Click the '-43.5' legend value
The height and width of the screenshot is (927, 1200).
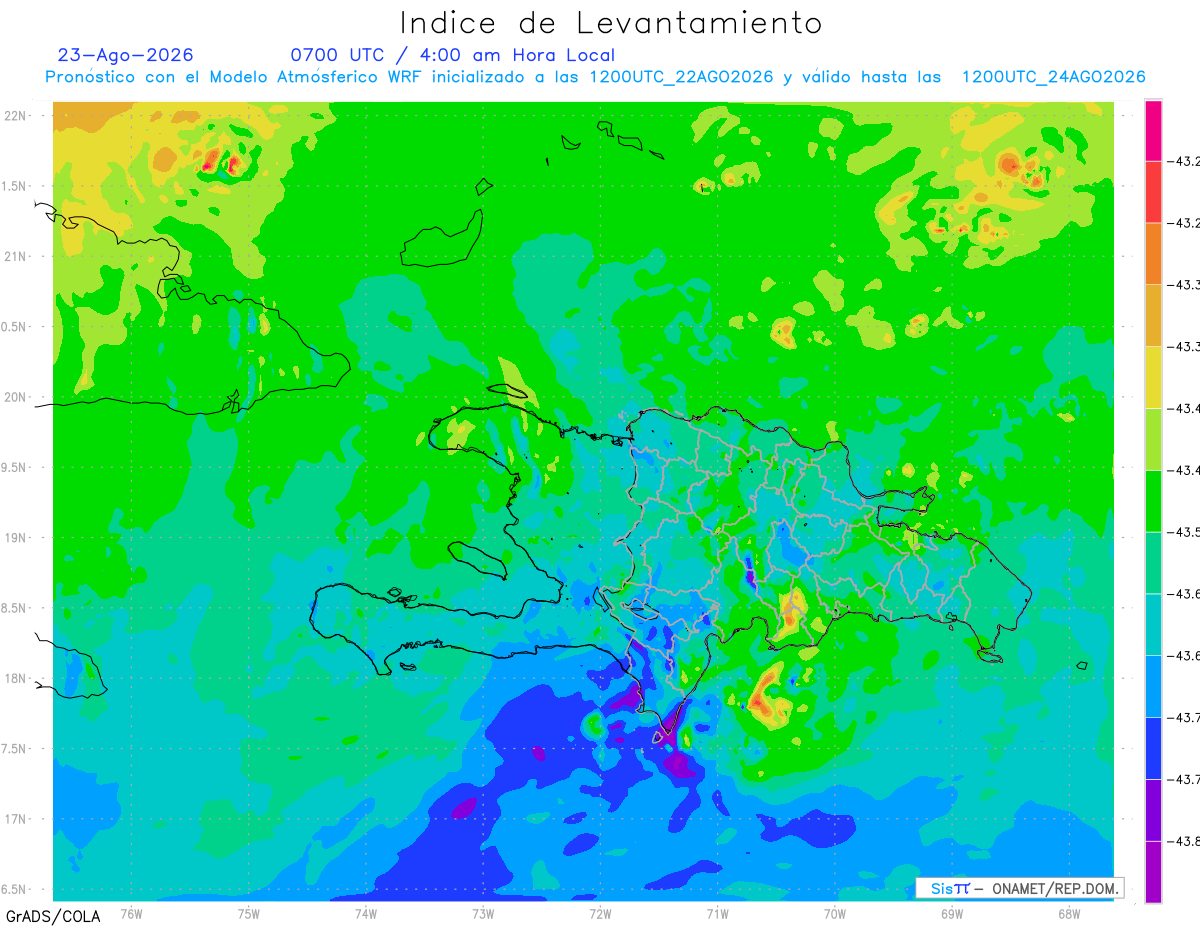pyautogui.click(x=1183, y=532)
